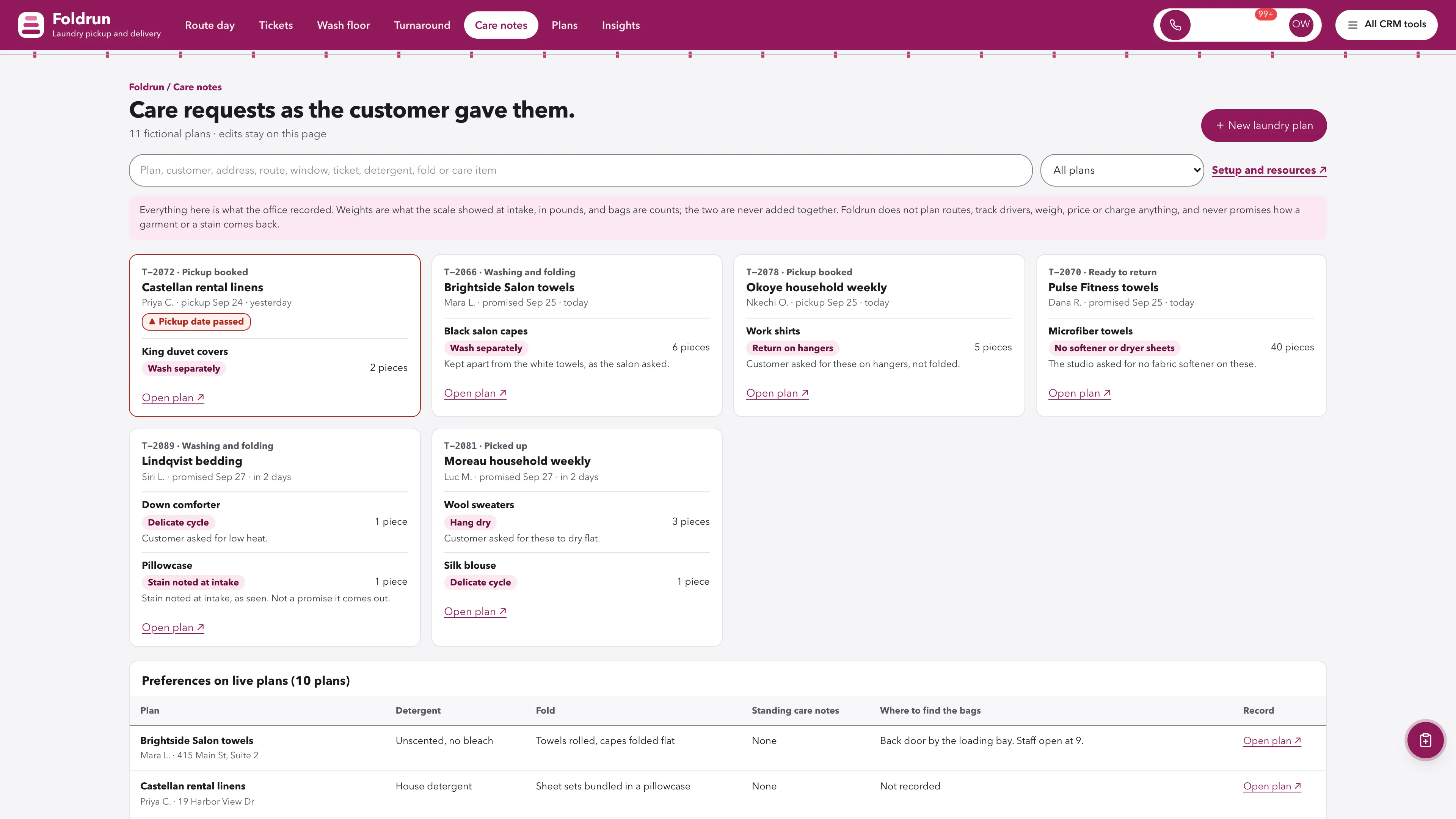1456x819 pixels.
Task: Open the Wash floor tab
Action: click(344, 25)
